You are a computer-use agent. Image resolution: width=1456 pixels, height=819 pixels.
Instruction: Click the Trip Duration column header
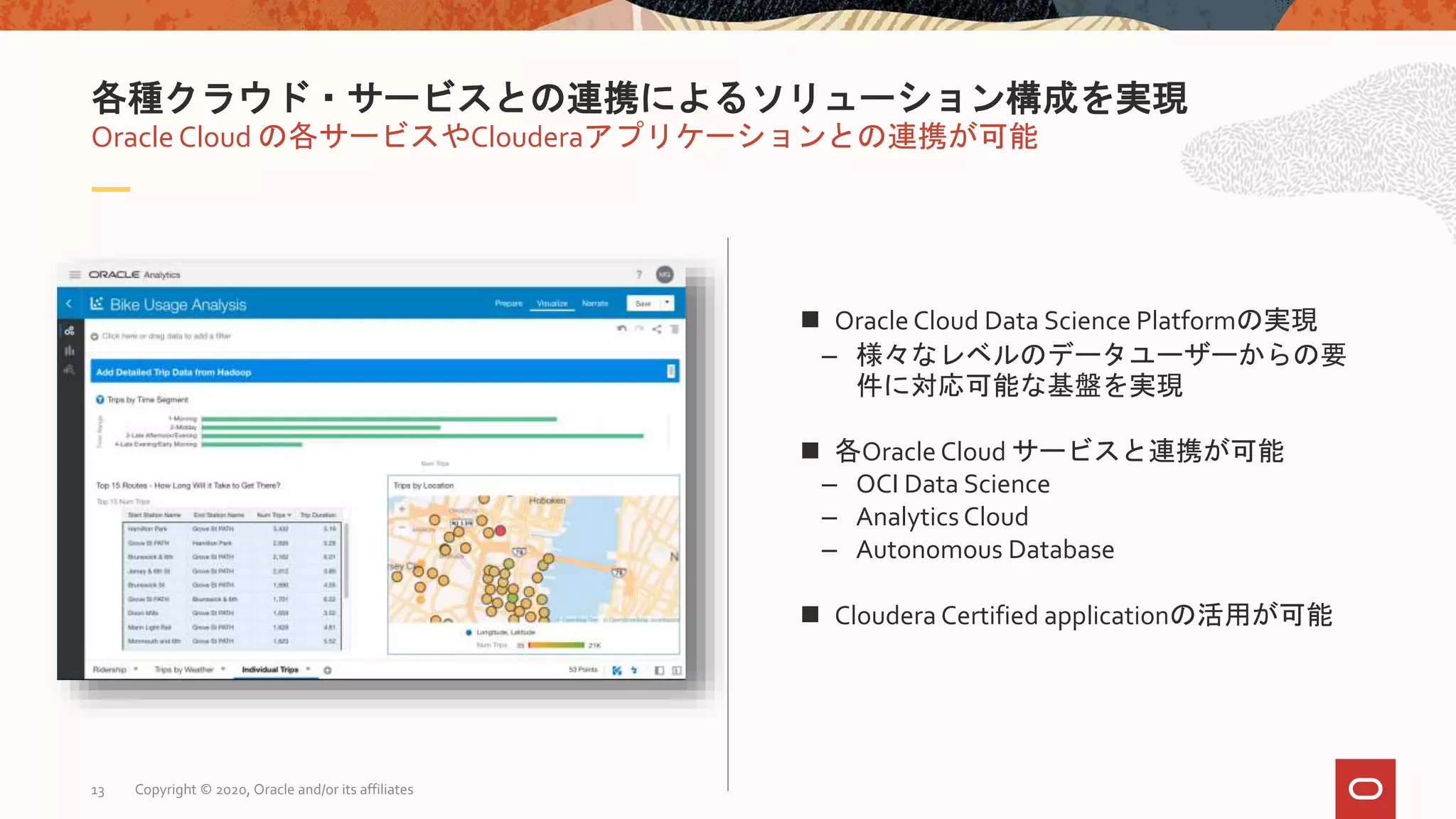click(318, 515)
